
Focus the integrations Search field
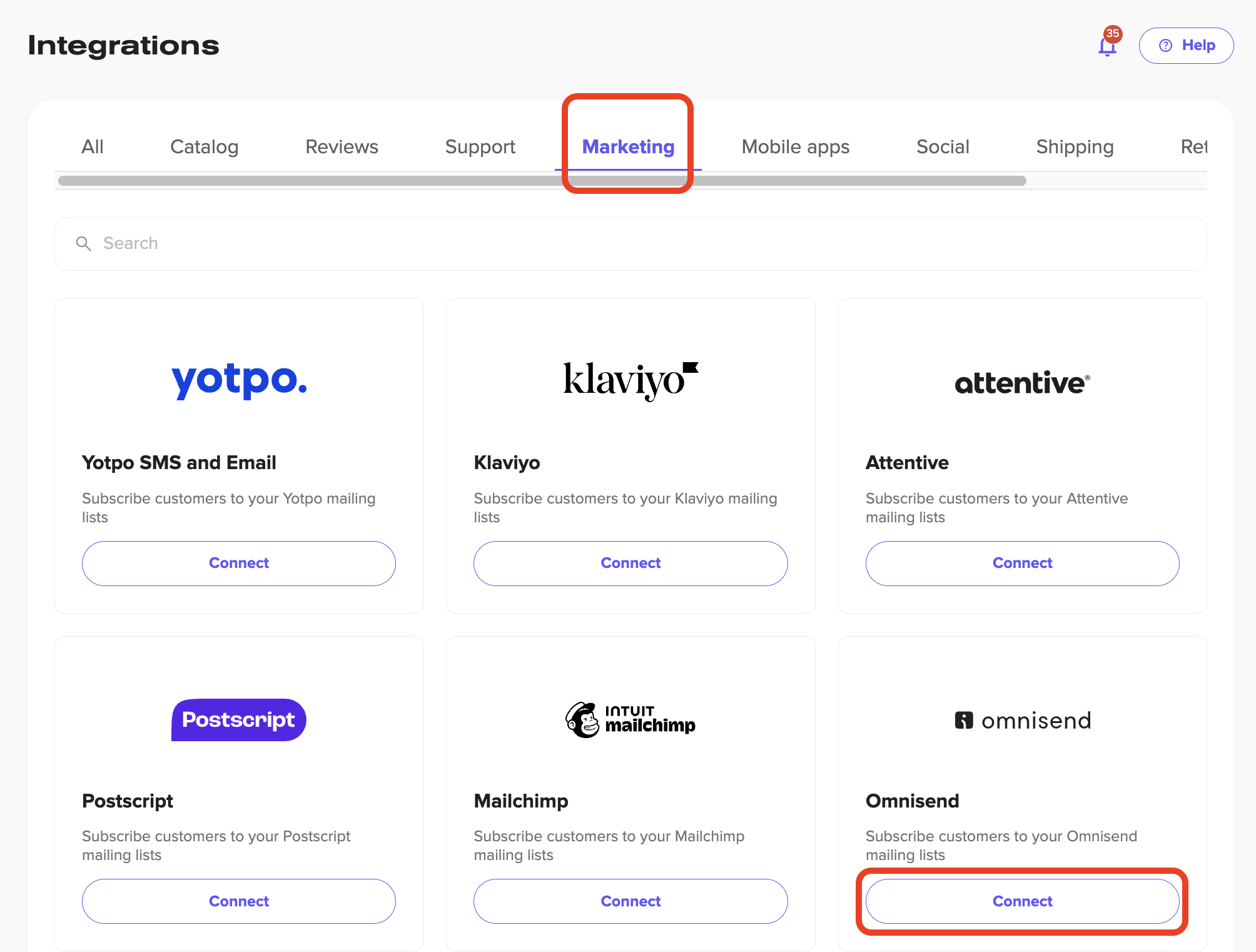coord(631,243)
